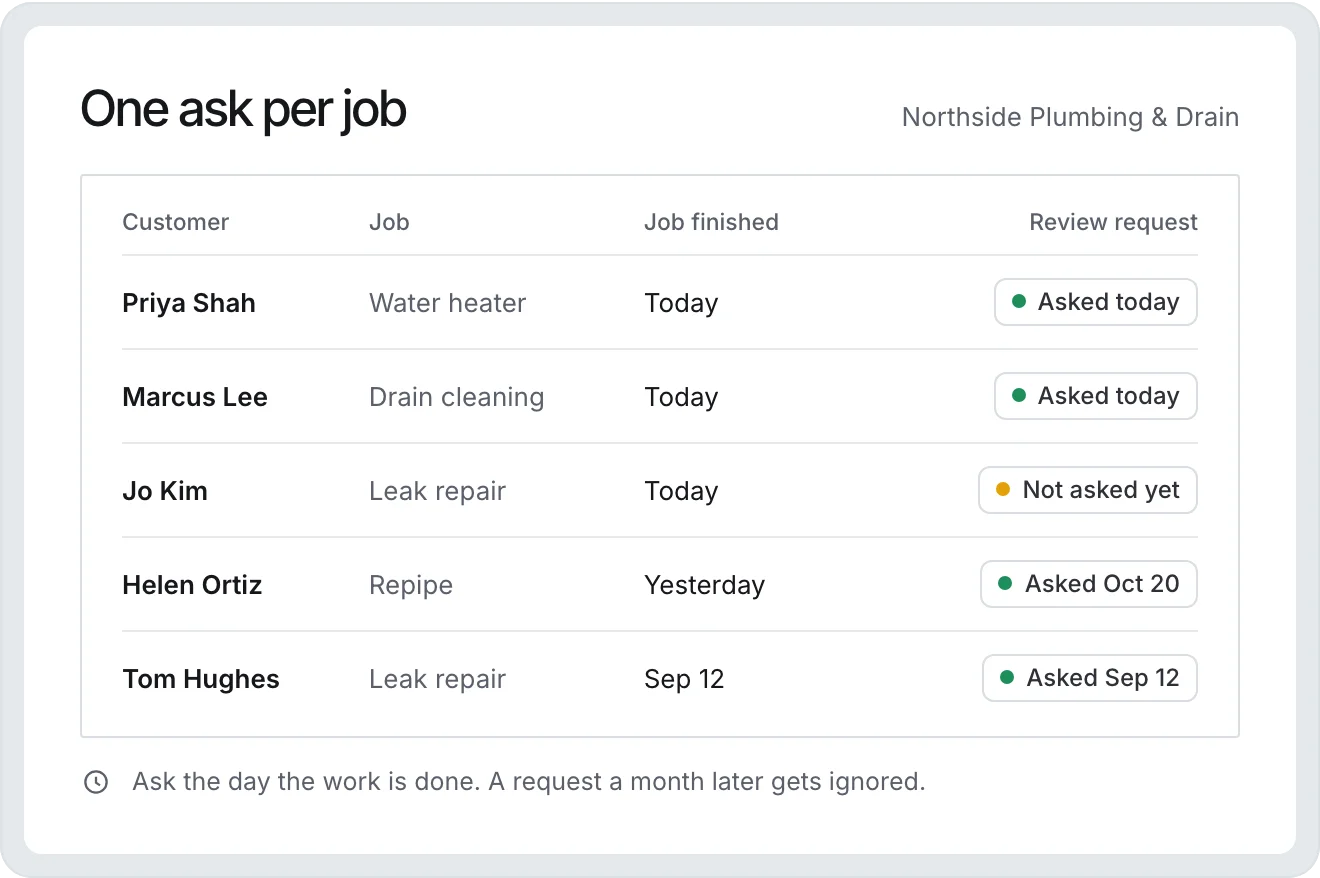Select the customer name "Priya Shah"
This screenshot has height=878, width=1320.
pos(189,303)
